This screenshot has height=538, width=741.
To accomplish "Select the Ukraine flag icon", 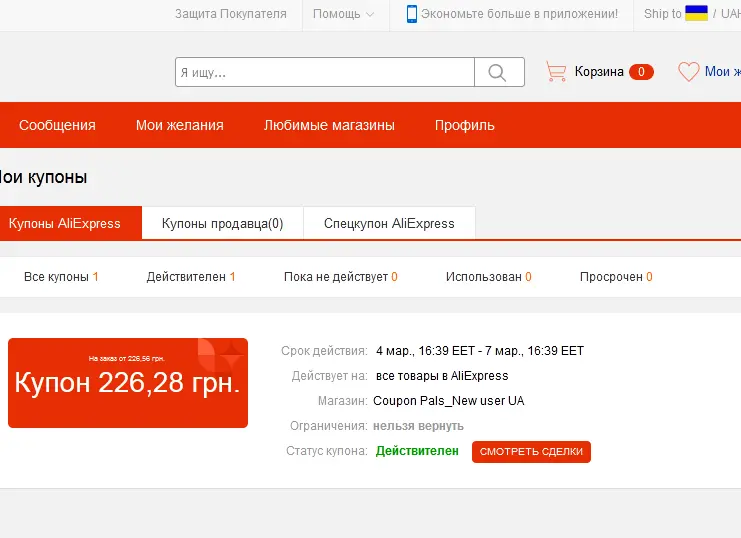I will 696,13.
